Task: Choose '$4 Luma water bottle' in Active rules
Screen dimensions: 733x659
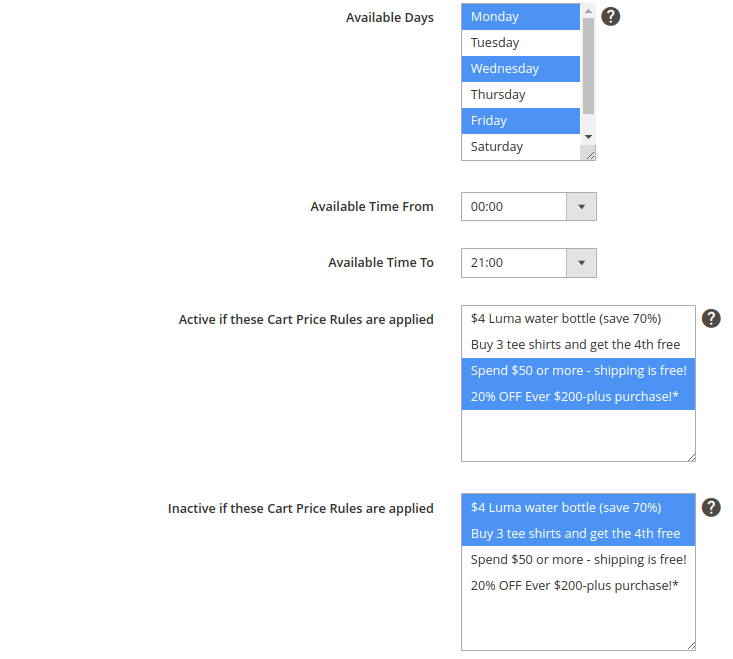Action: 578,319
